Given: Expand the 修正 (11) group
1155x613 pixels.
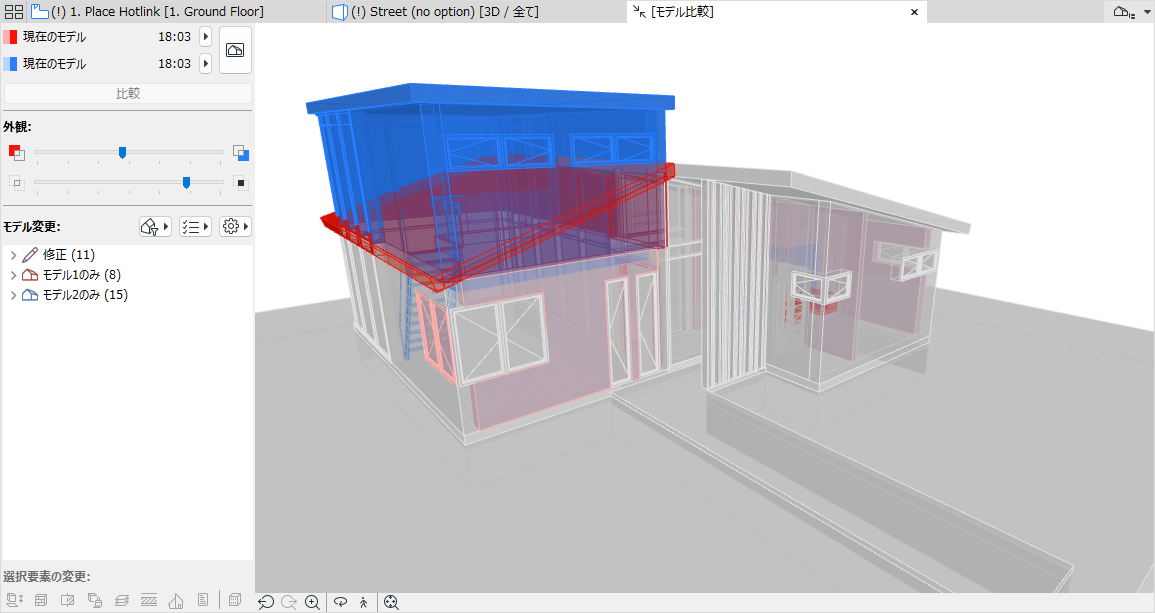Looking at the screenshot, I should 13,255.
